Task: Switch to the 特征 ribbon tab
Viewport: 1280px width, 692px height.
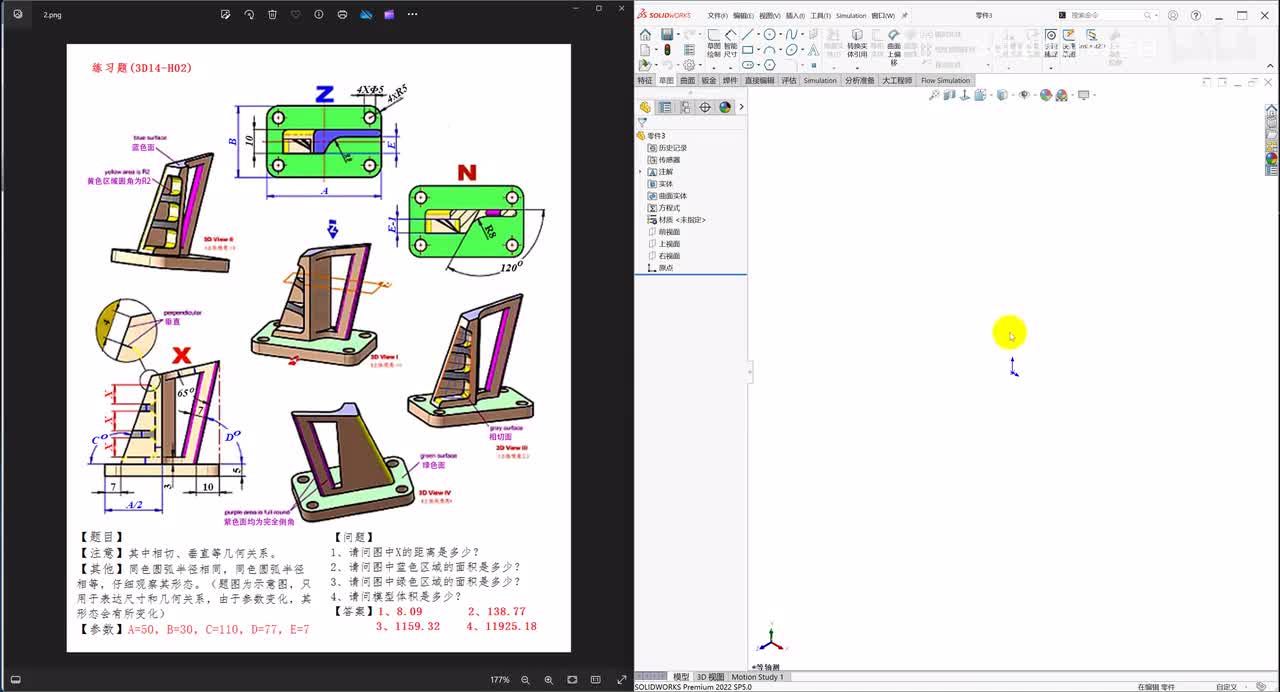Action: coord(645,80)
